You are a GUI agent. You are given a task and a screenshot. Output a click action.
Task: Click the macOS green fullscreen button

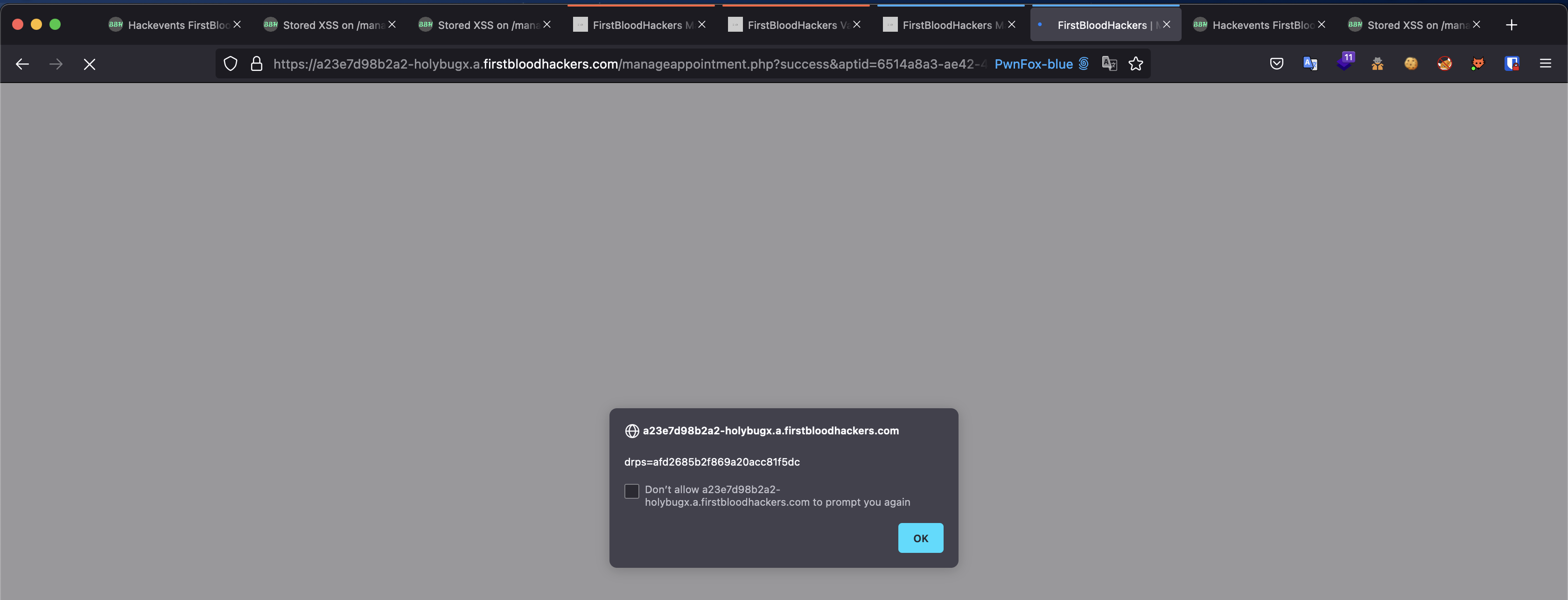click(x=56, y=24)
